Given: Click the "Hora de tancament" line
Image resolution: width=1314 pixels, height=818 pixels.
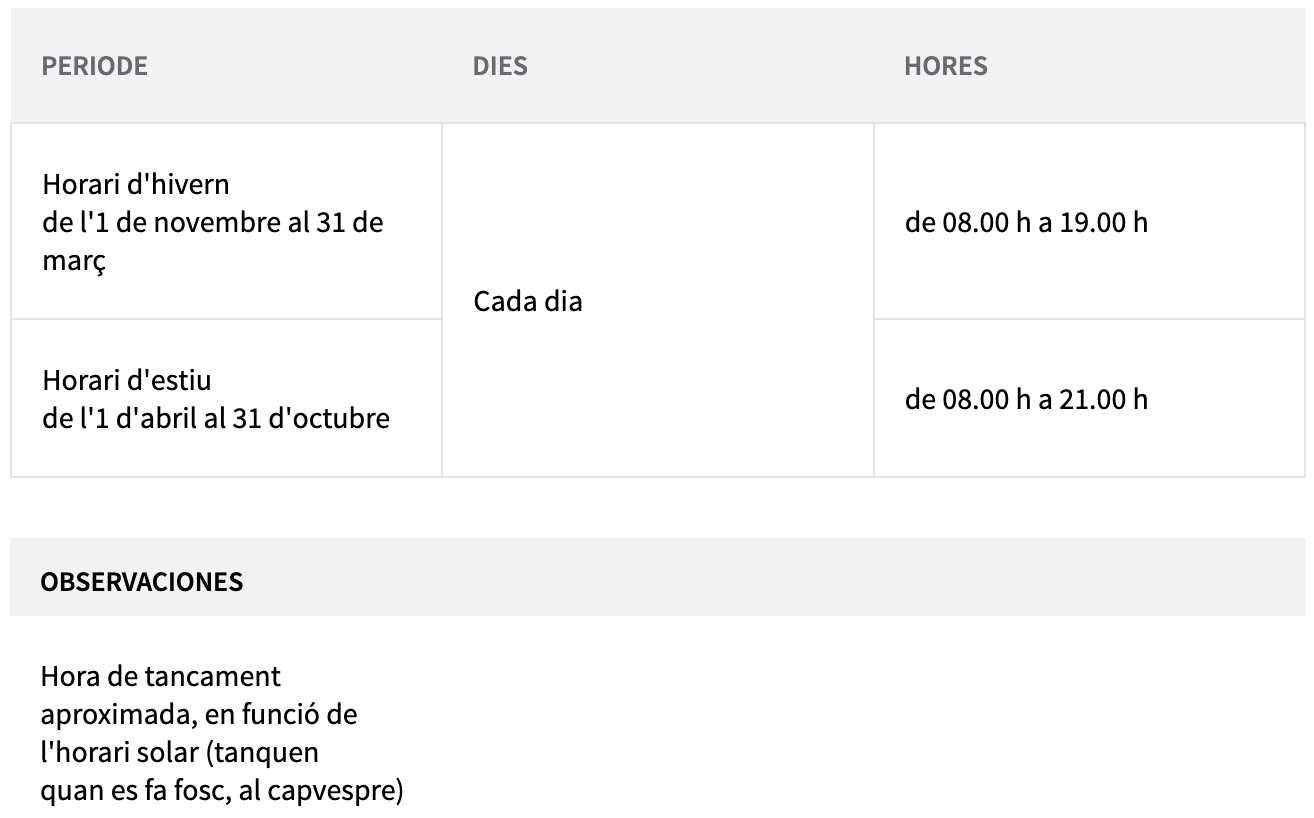Looking at the screenshot, I should click(x=161, y=677).
